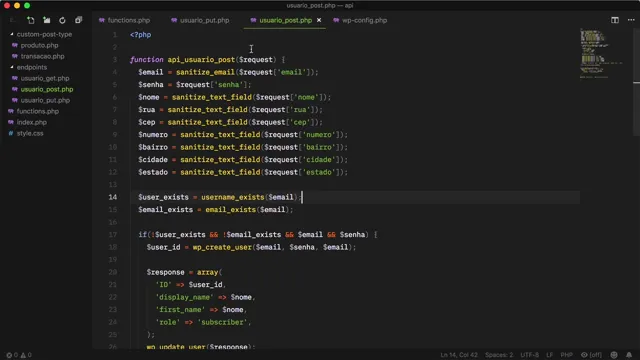The height and width of the screenshot is (360, 640).
Task: Click the 'display_name' array key
Action: coord(184,297)
